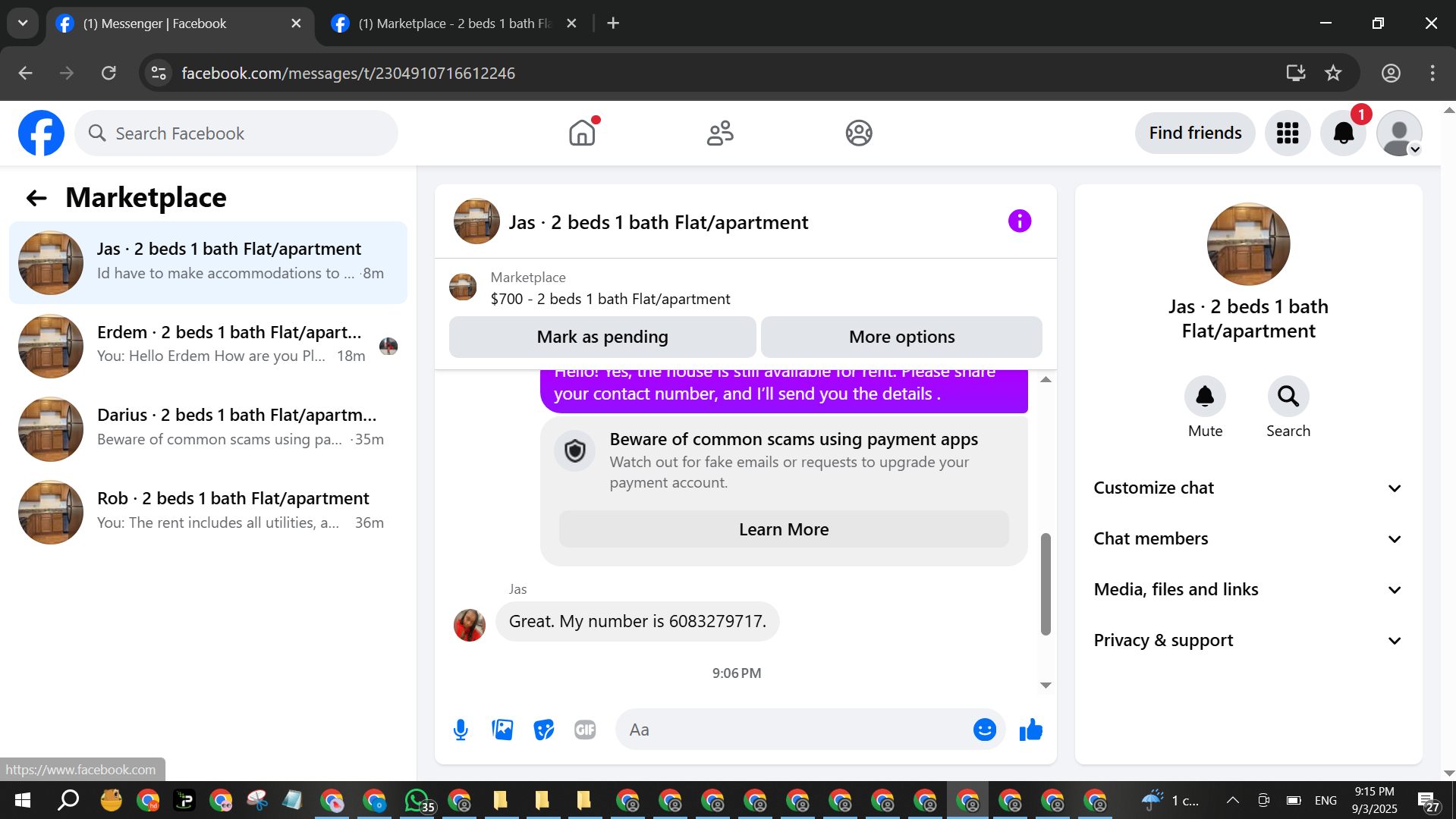Click the browser back arrow

click(x=25, y=73)
